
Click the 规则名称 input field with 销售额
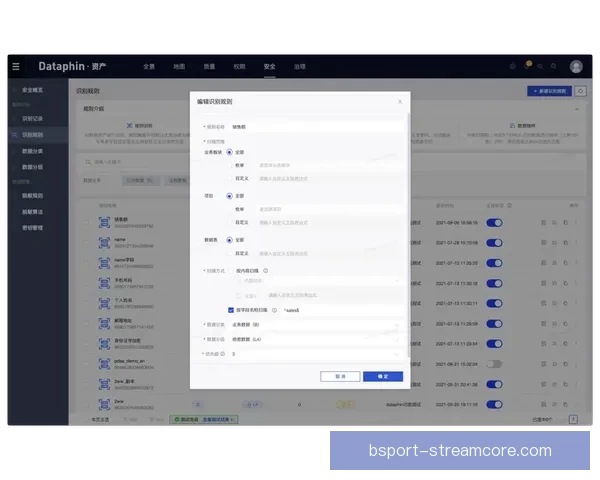click(315, 127)
